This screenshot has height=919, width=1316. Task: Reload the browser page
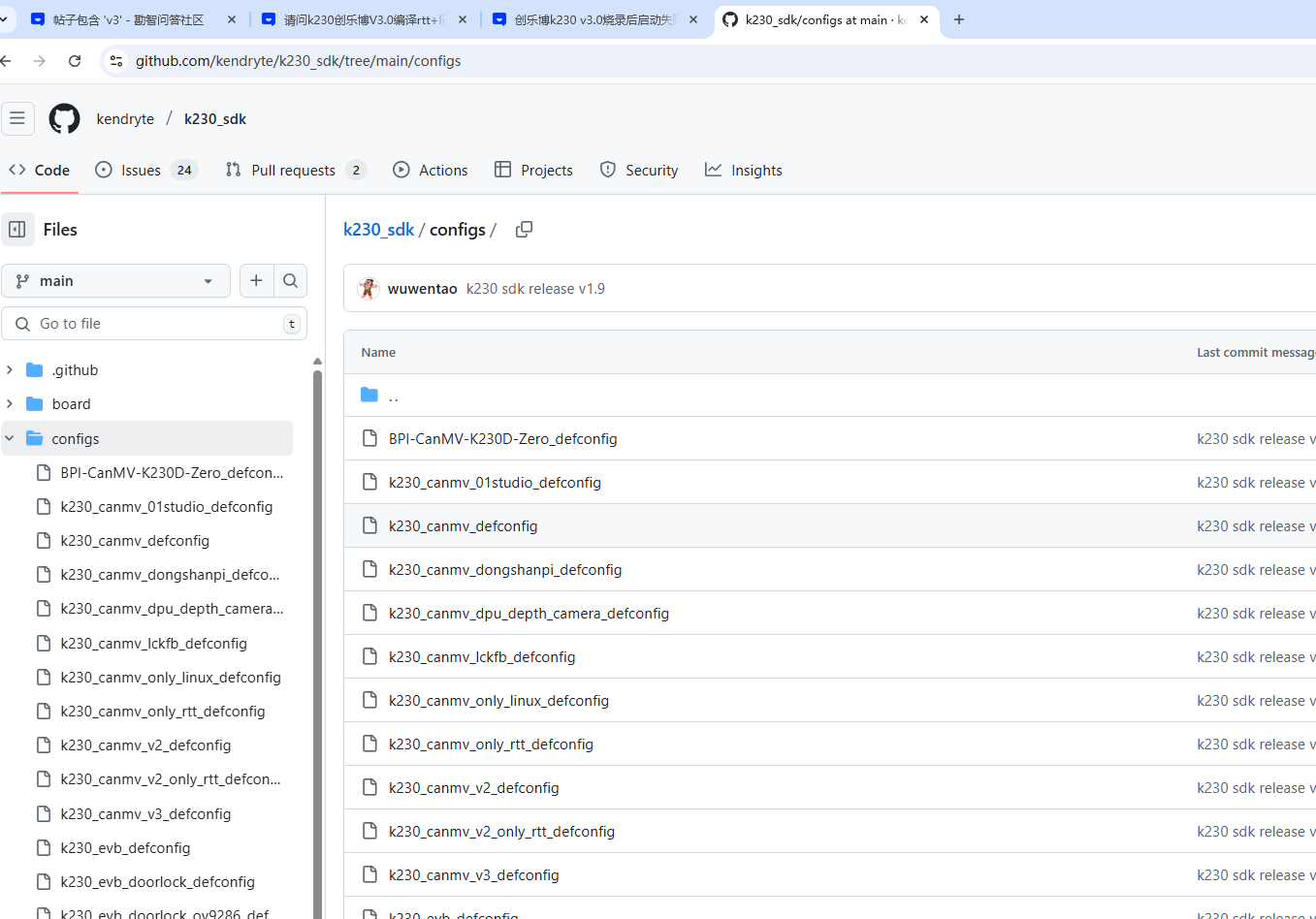click(x=75, y=60)
